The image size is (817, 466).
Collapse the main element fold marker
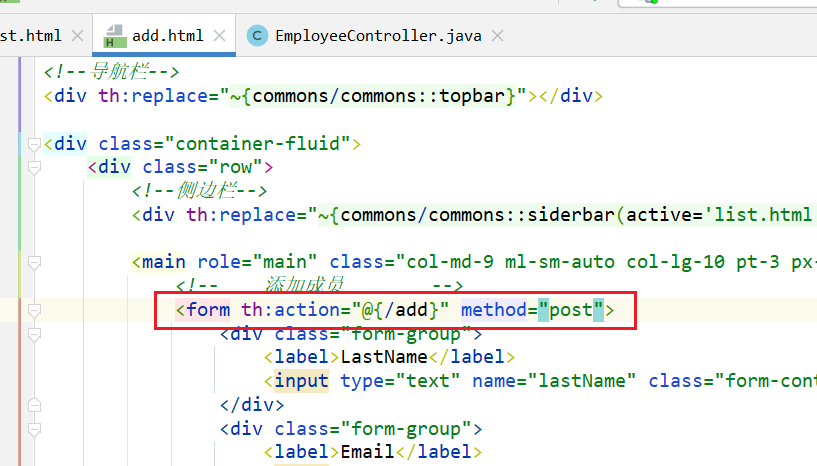click(35, 262)
